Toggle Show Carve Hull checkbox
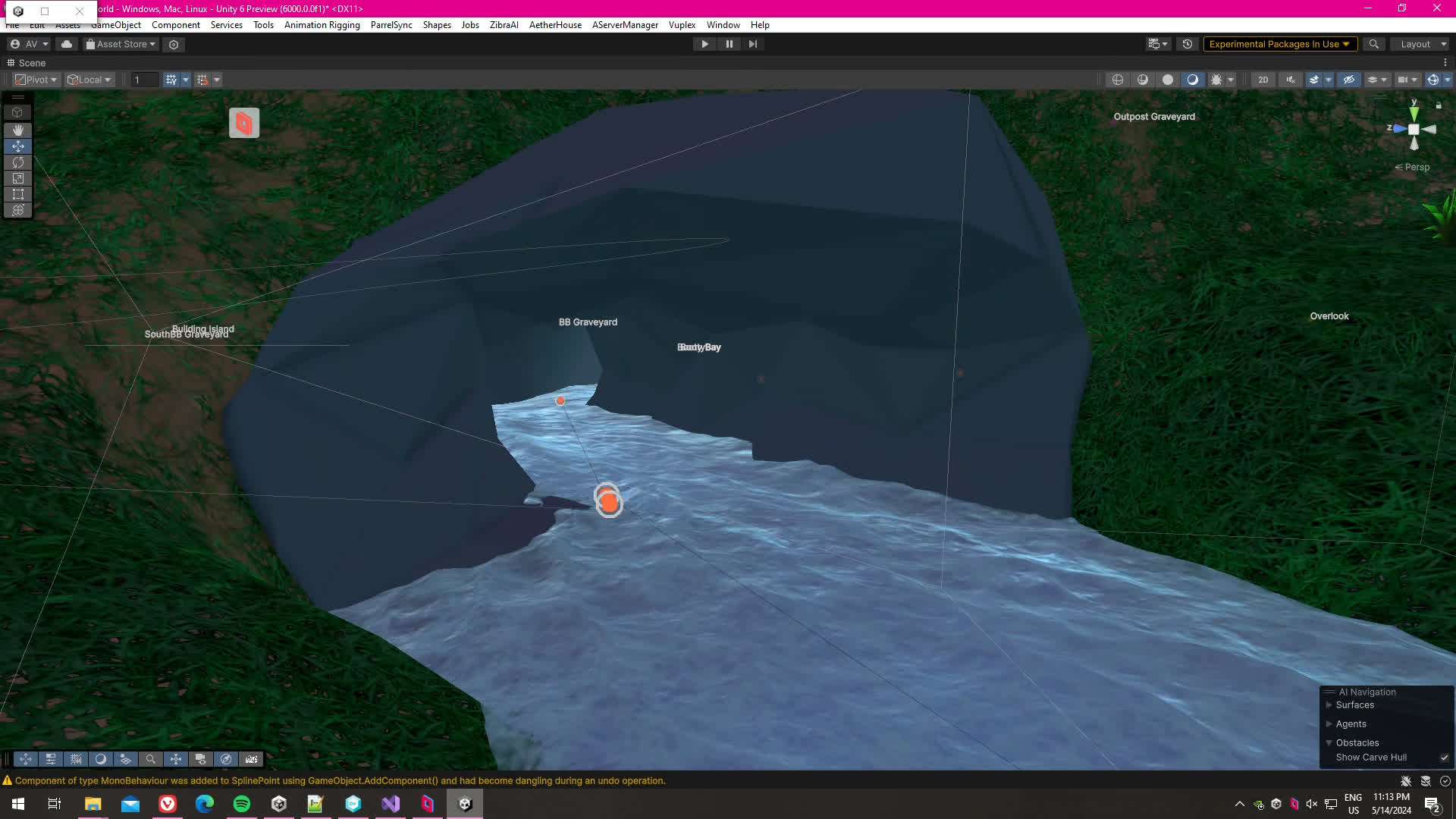1456x819 pixels. click(1444, 758)
